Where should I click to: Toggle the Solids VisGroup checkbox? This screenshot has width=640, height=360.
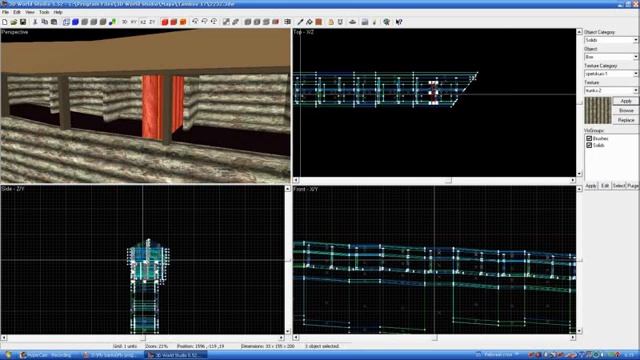589,145
